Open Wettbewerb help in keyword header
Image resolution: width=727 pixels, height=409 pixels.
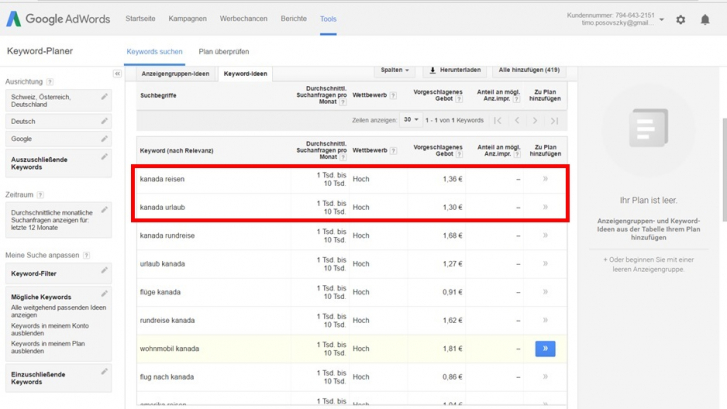393,151
